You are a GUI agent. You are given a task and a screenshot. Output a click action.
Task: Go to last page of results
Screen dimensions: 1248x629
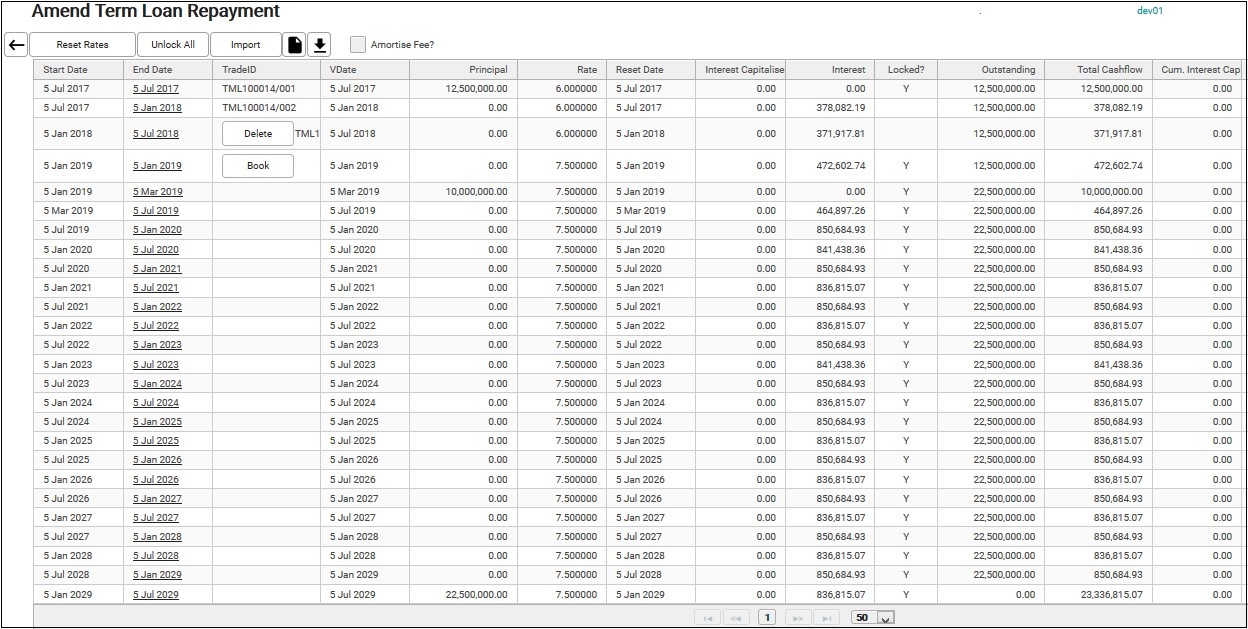827,618
